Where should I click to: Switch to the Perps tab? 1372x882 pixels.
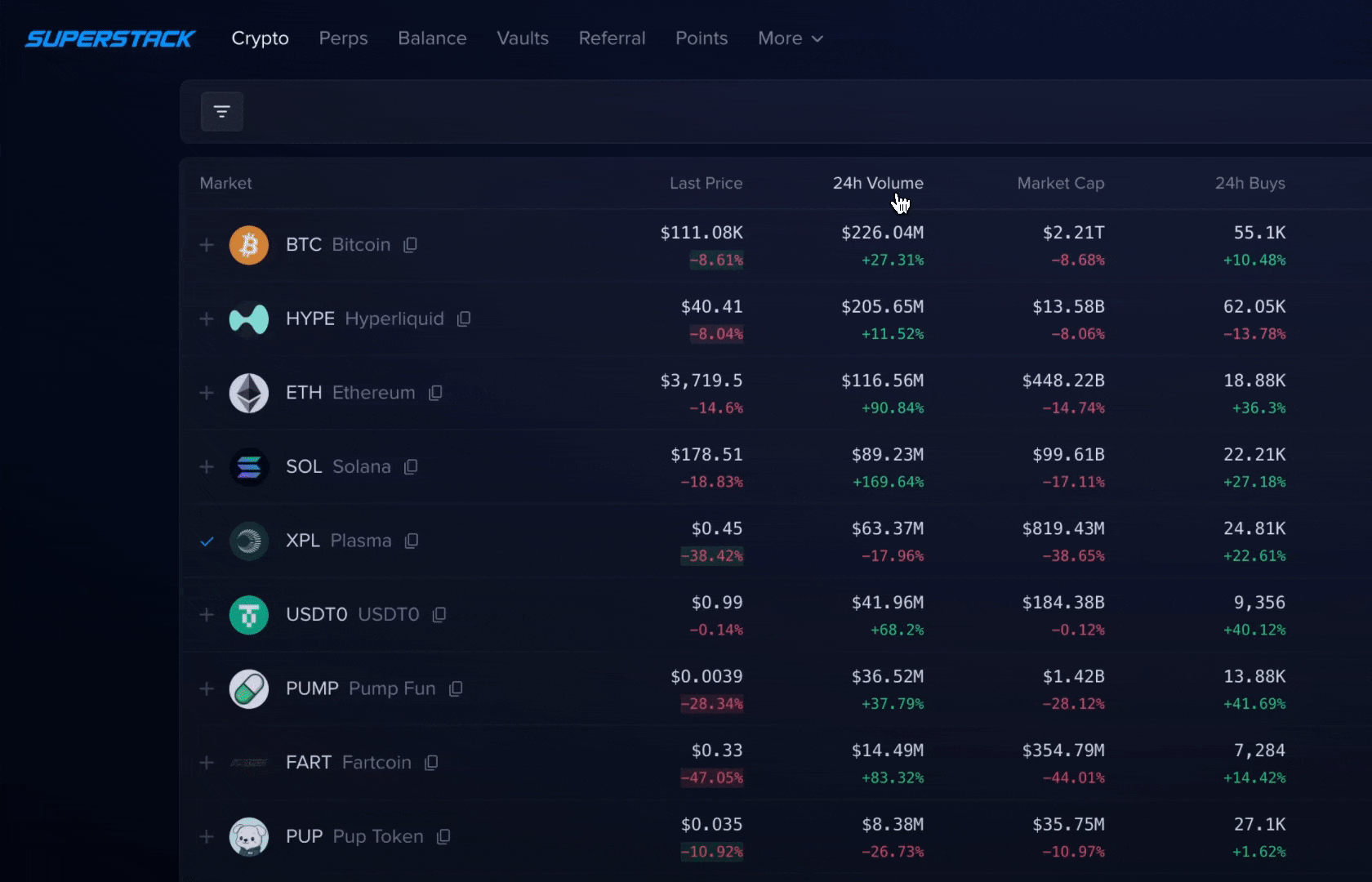click(343, 38)
